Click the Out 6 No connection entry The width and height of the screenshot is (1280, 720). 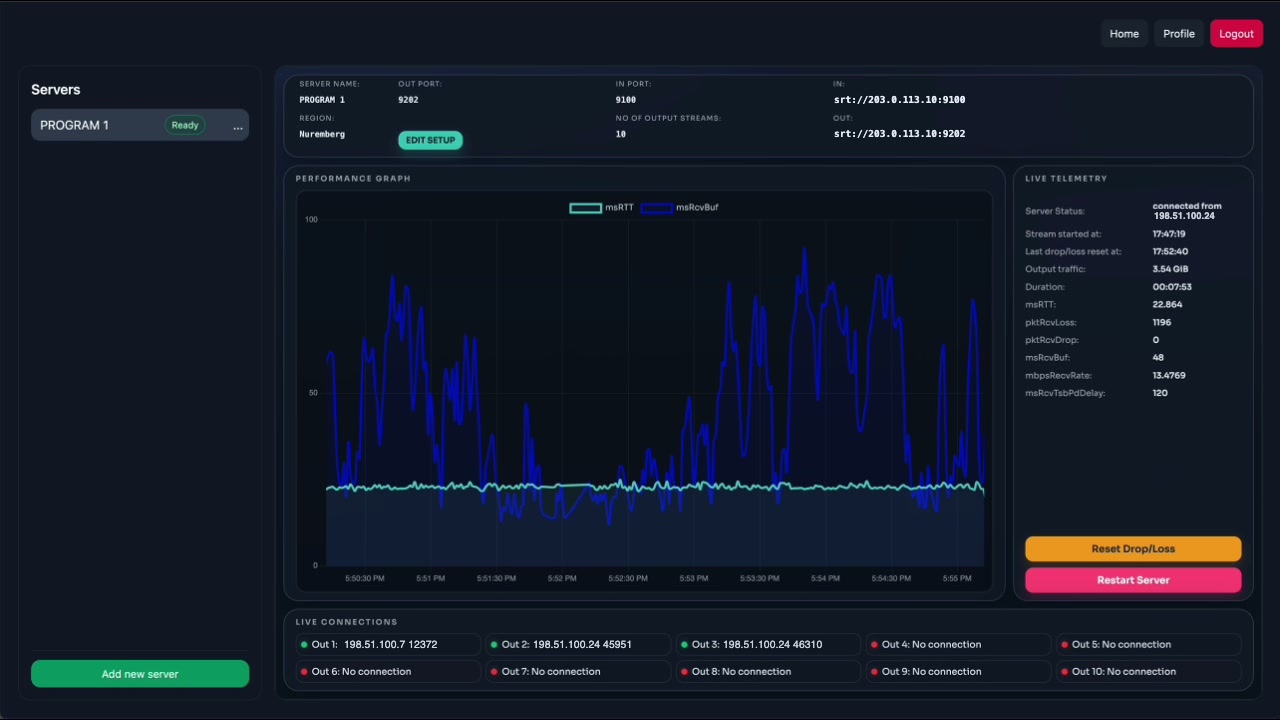pos(387,672)
